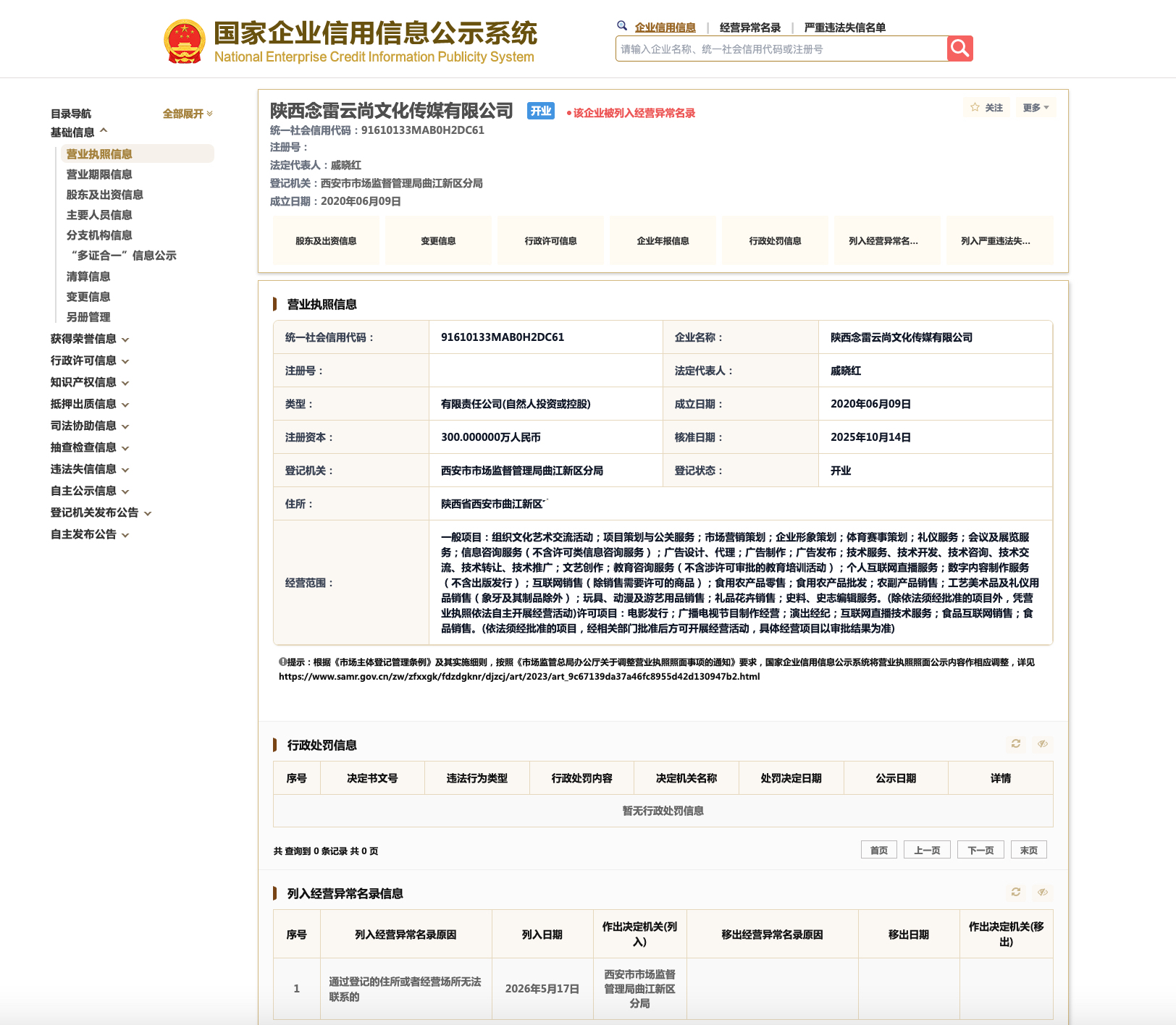Click the 关注 follow button
This screenshot has width=1176, height=1025.
pos(986,108)
